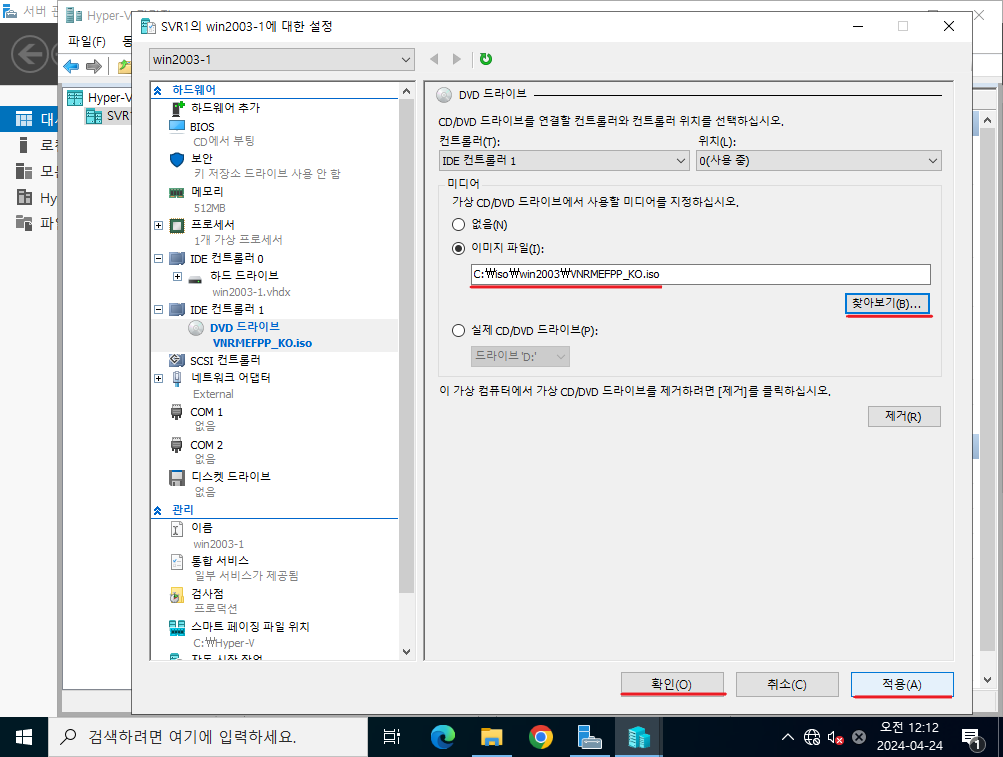
Task: Select the Hard Drive (하드 드라이브) entry
Action: pos(244,275)
